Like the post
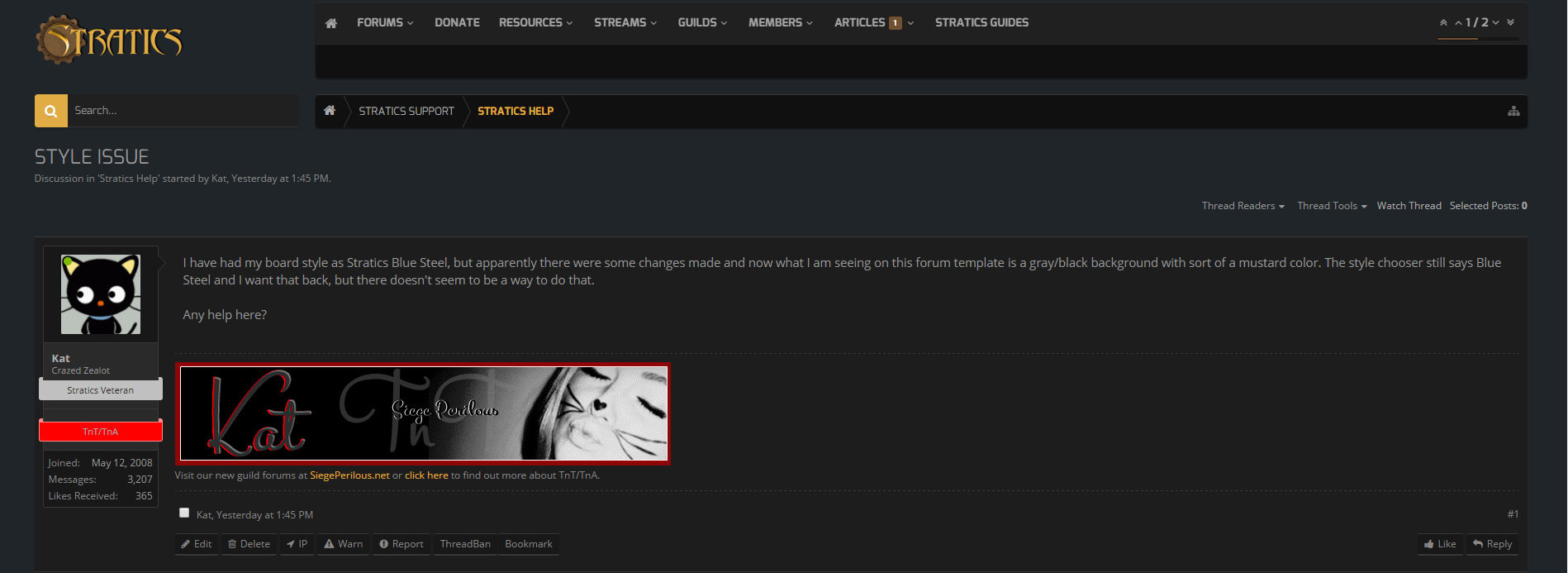 click(x=1440, y=544)
